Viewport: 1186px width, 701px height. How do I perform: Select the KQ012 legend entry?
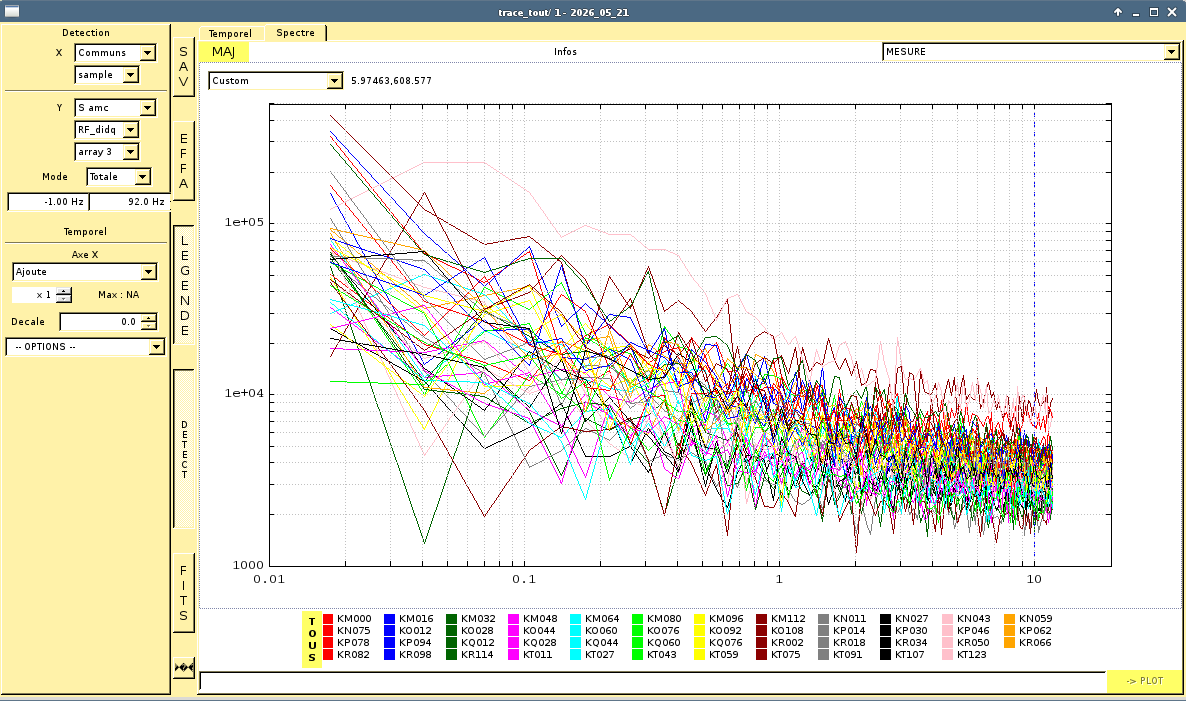pyautogui.click(x=477, y=643)
